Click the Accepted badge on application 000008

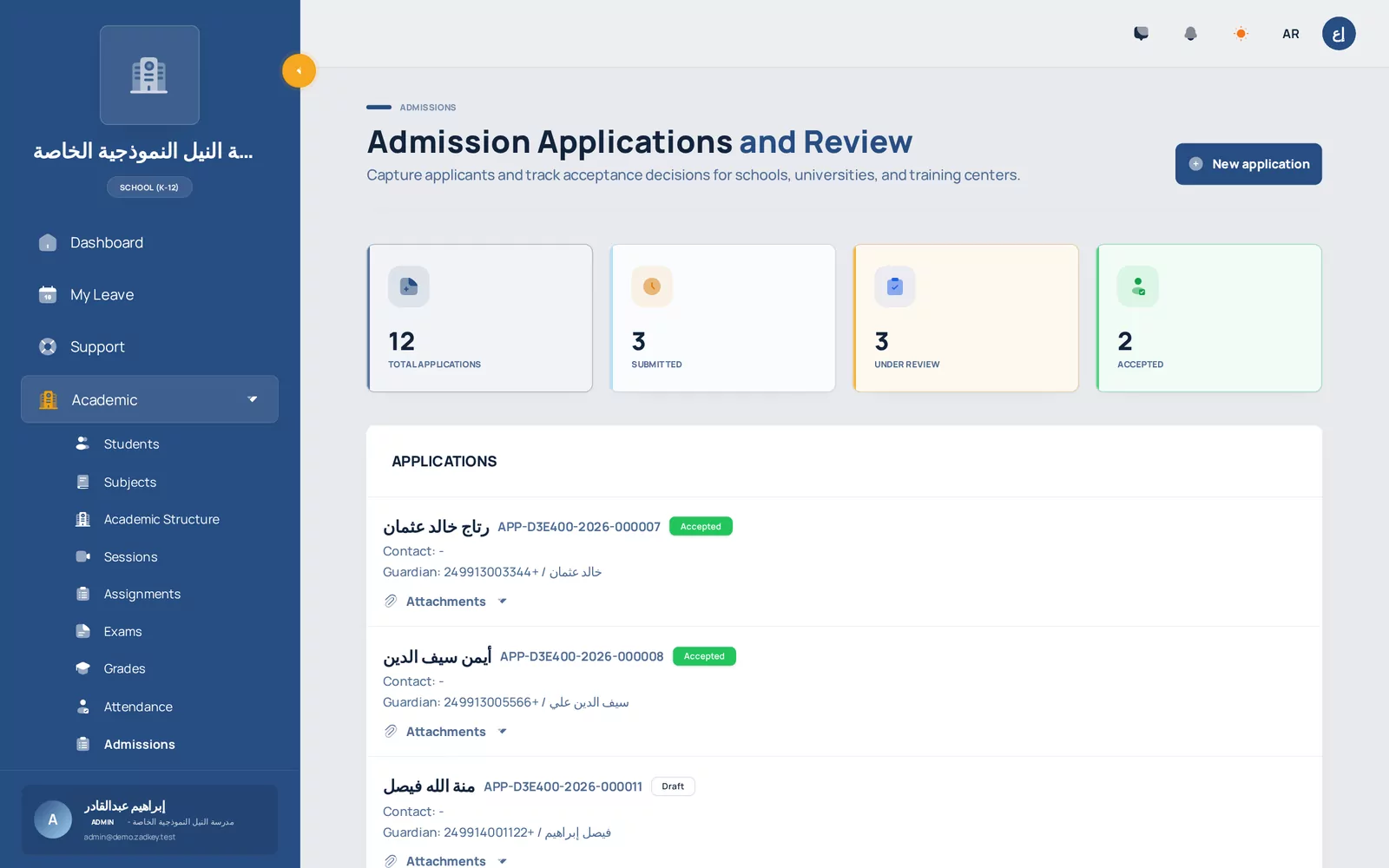(704, 657)
